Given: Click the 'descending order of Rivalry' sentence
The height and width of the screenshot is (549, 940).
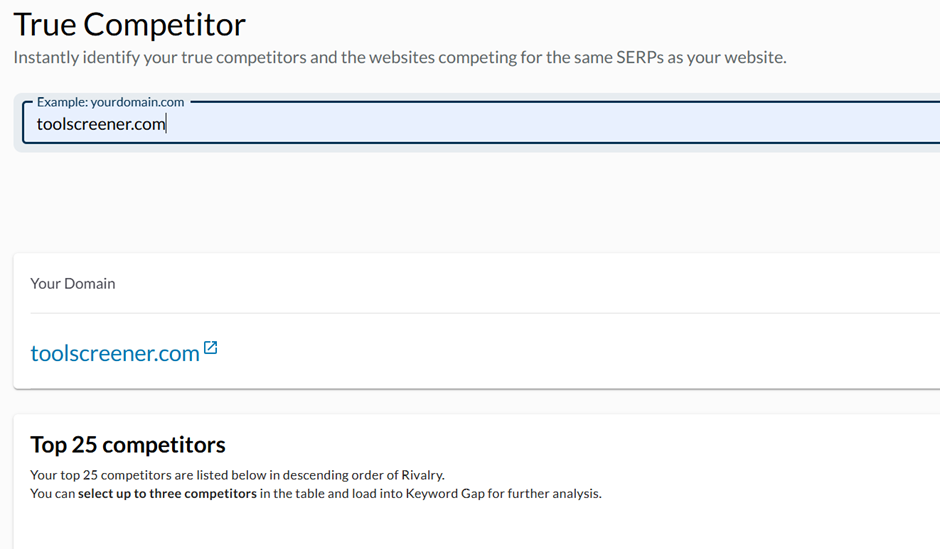Looking at the screenshot, I should point(237,475).
